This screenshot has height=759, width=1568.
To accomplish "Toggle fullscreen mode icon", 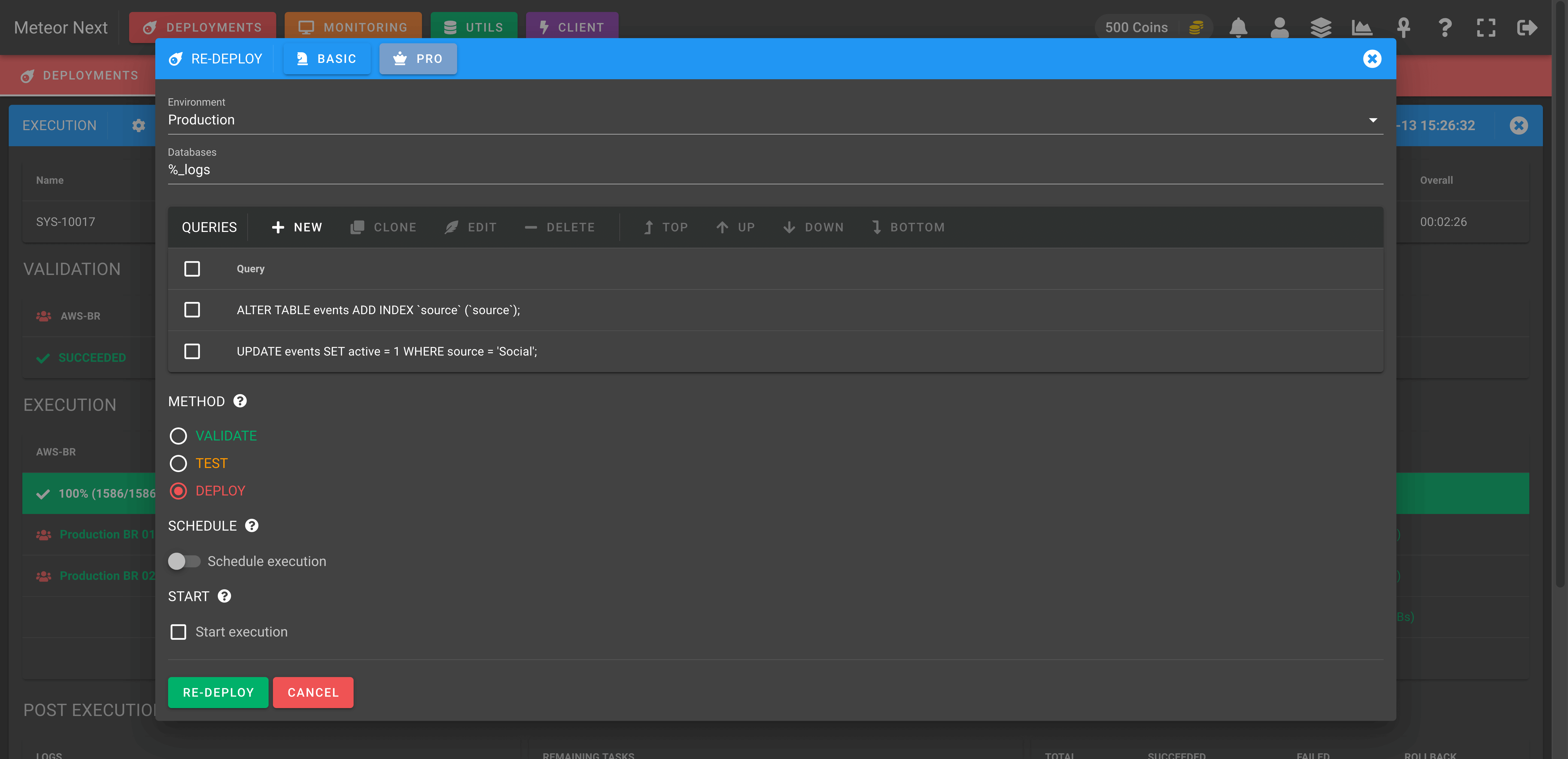I will (x=1486, y=27).
